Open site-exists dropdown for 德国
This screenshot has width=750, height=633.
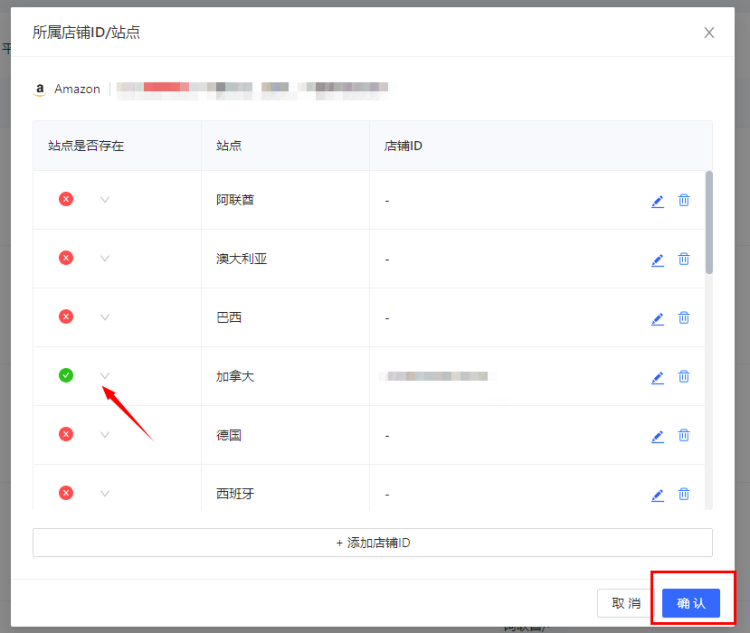(x=105, y=435)
